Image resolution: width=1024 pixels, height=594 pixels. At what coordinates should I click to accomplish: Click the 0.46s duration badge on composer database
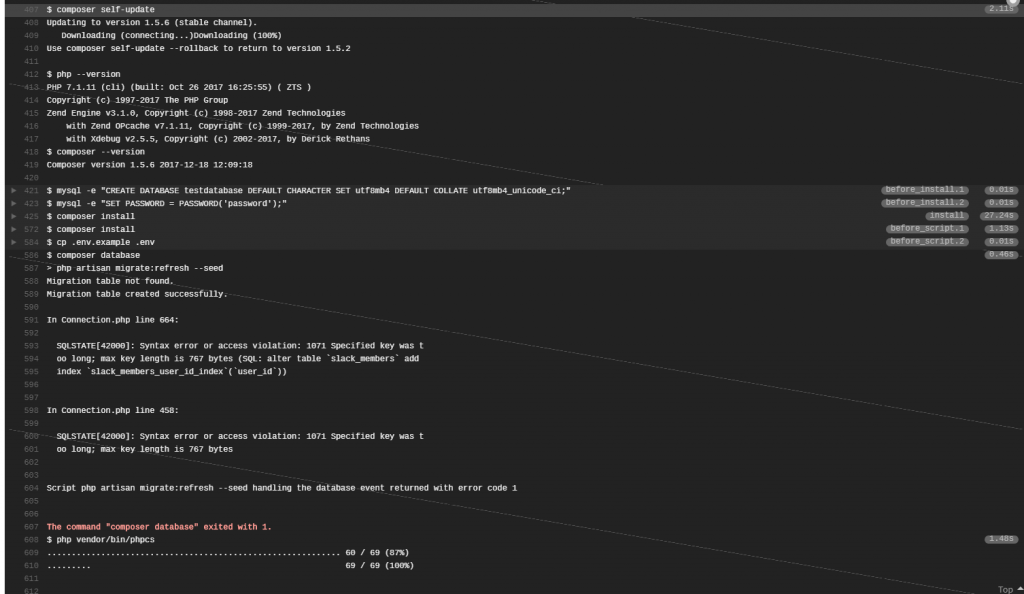1001,255
